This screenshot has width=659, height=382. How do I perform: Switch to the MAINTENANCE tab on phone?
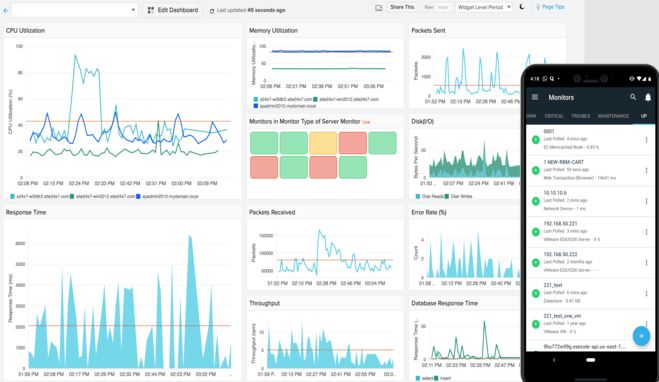tap(613, 116)
